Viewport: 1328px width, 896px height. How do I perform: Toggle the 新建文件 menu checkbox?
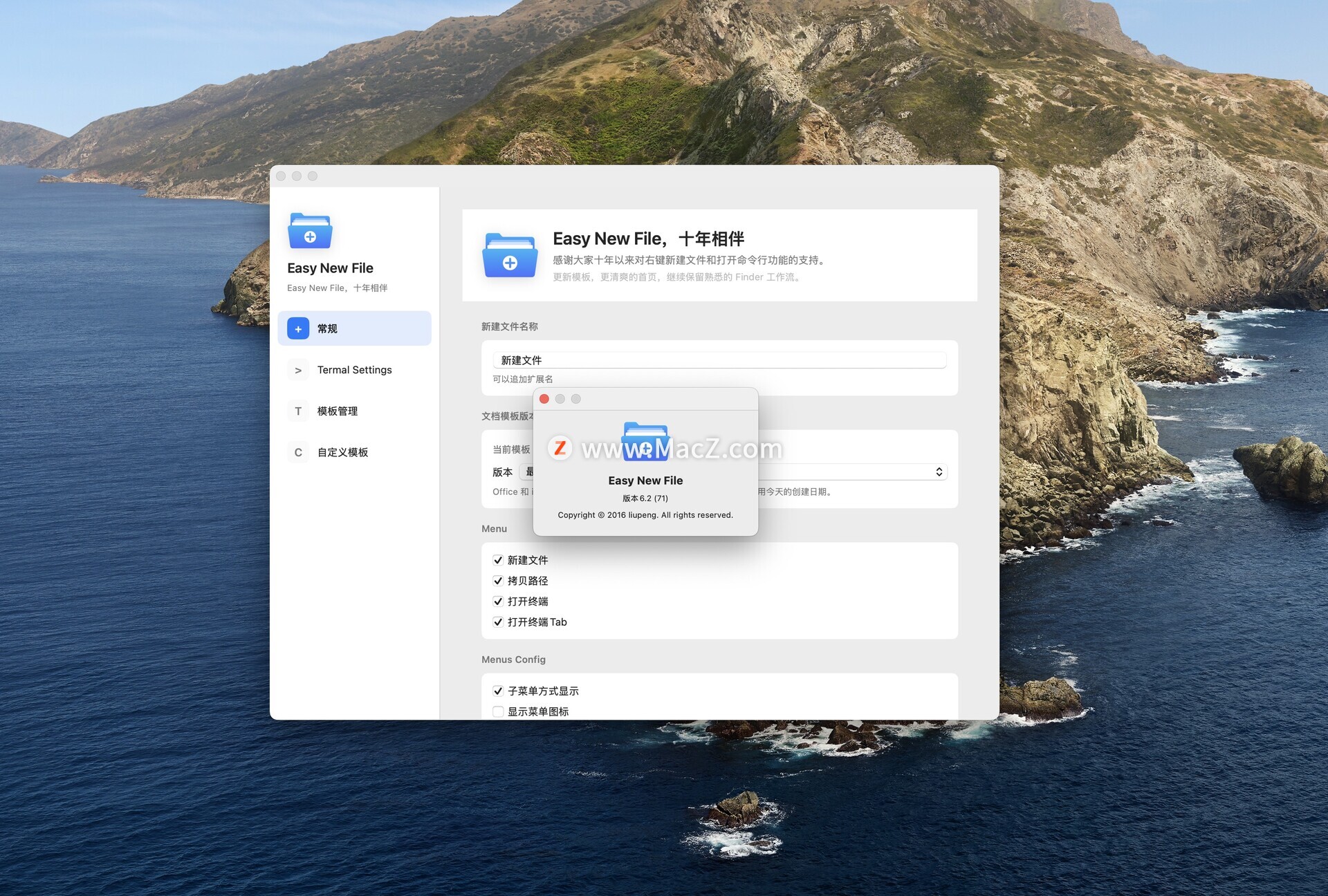498,560
